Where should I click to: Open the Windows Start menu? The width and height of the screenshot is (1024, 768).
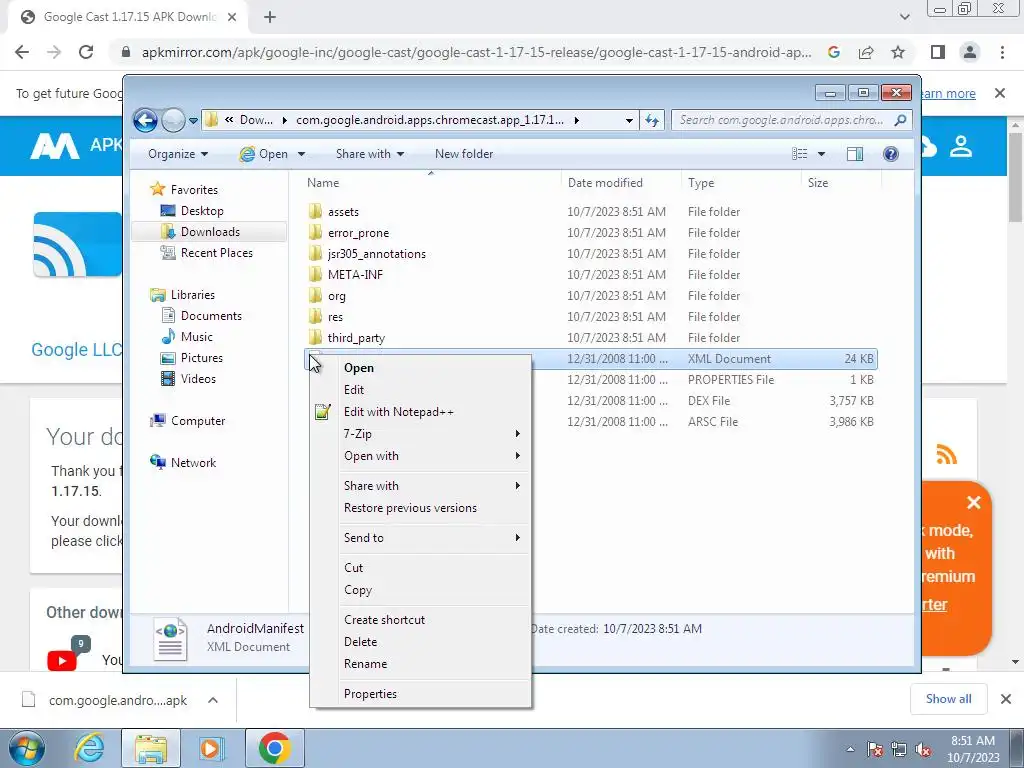(26, 748)
